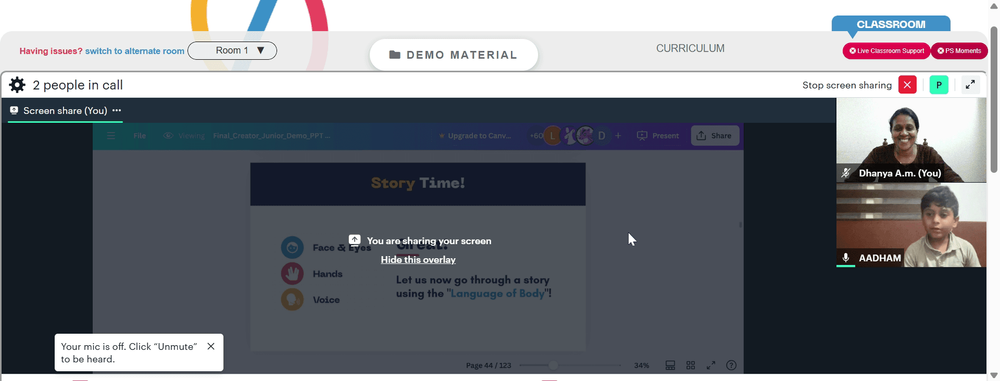Click the "Stop screen sharing" label
Screen dimensions: 1000x381
pyautogui.click(x=847, y=85)
